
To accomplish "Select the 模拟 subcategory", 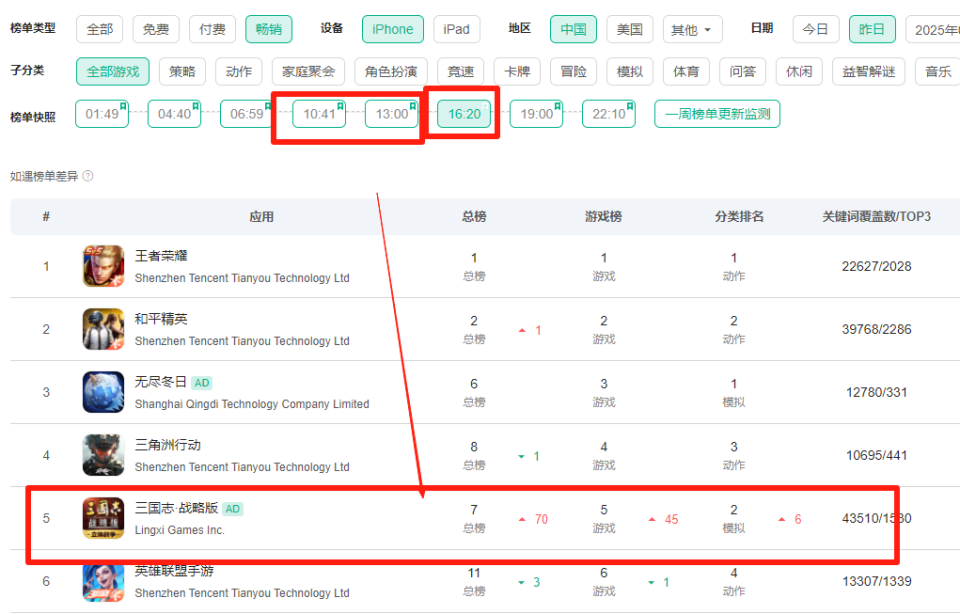I will point(630,72).
